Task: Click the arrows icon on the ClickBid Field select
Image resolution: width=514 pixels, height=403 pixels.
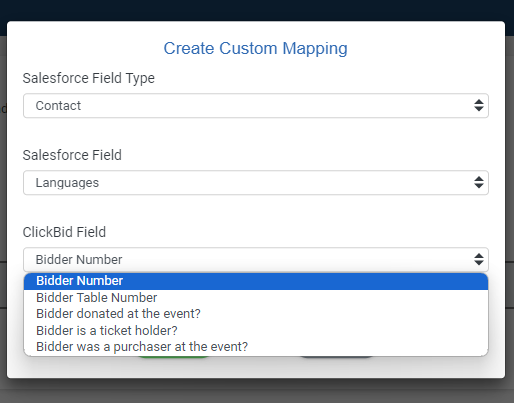Action: tap(479, 259)
